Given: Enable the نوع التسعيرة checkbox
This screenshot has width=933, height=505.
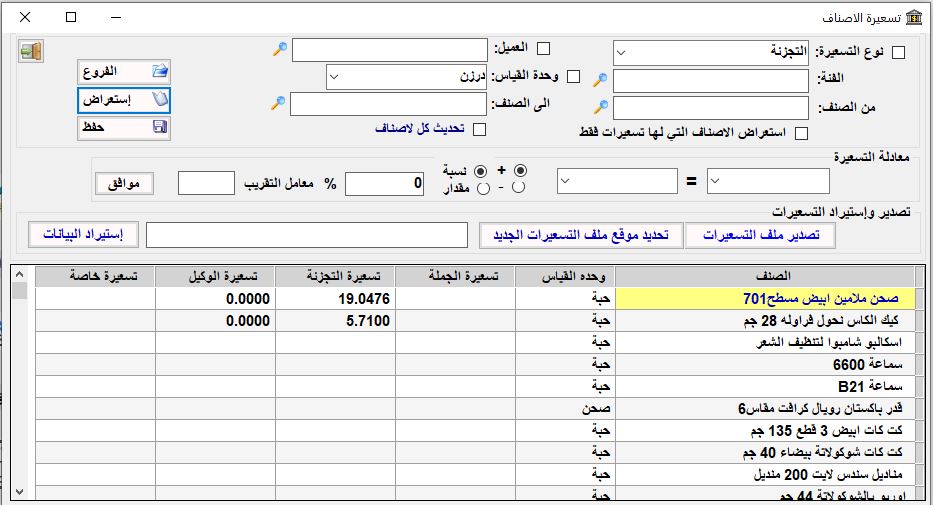Looking at the screenshot, I should 898,52.
